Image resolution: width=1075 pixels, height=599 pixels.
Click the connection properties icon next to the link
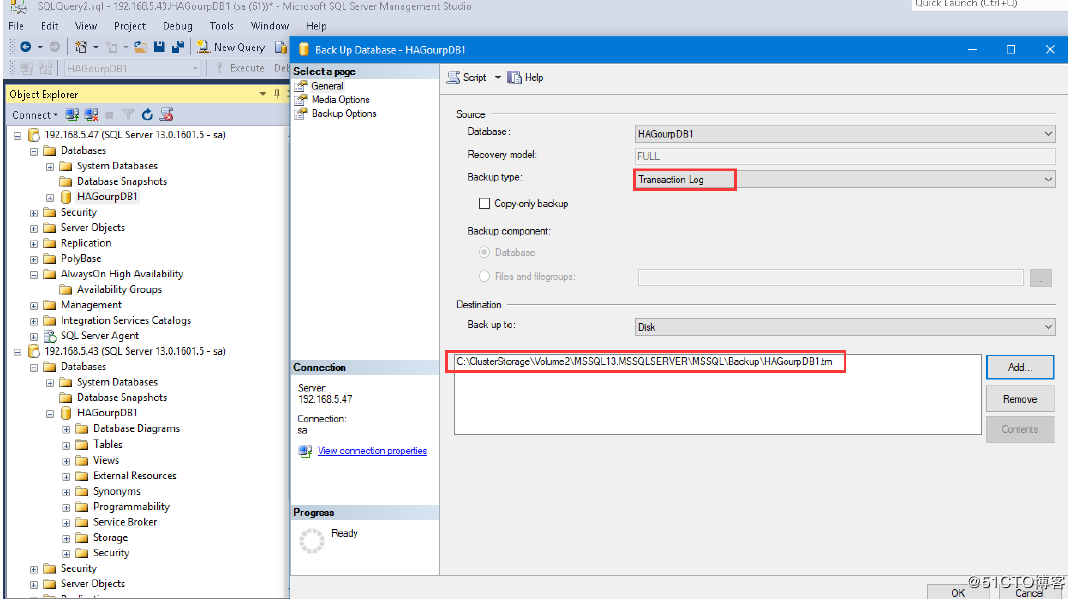(x=305, y=451)
